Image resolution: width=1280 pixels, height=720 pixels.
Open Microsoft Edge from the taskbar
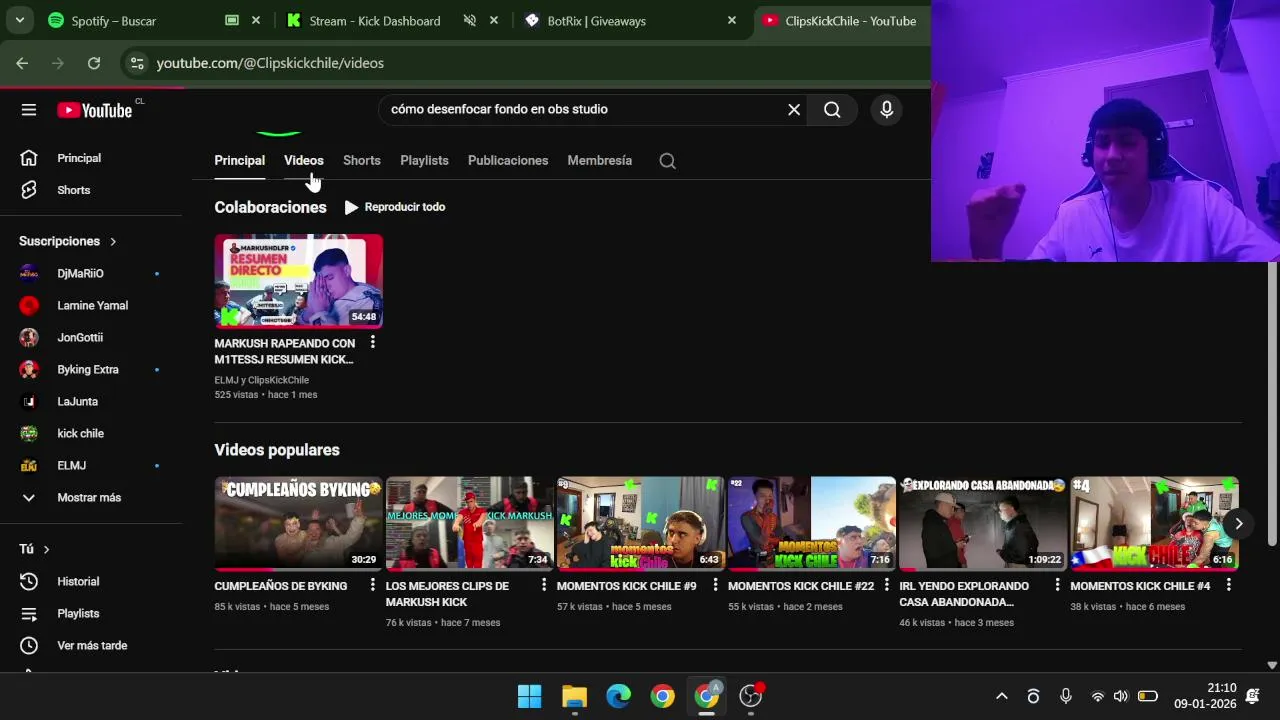click(x=618, y=696)
